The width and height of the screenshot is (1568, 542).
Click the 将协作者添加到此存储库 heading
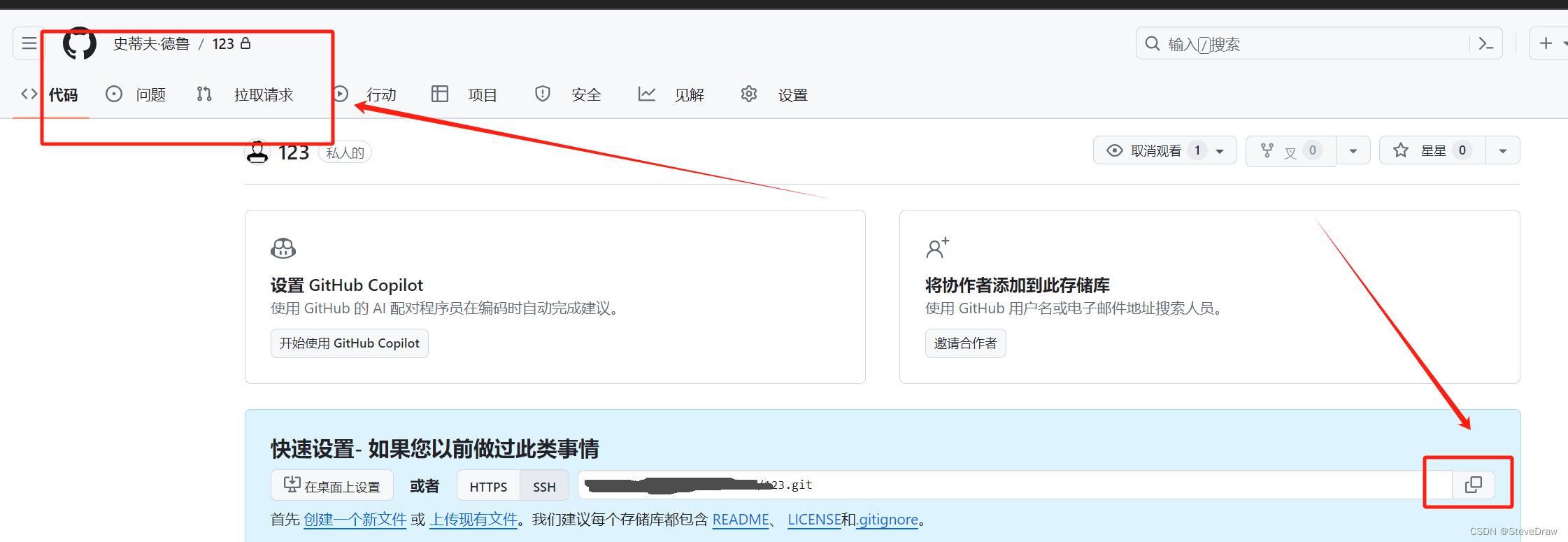pyautogui.click(x=1018, y=285)
